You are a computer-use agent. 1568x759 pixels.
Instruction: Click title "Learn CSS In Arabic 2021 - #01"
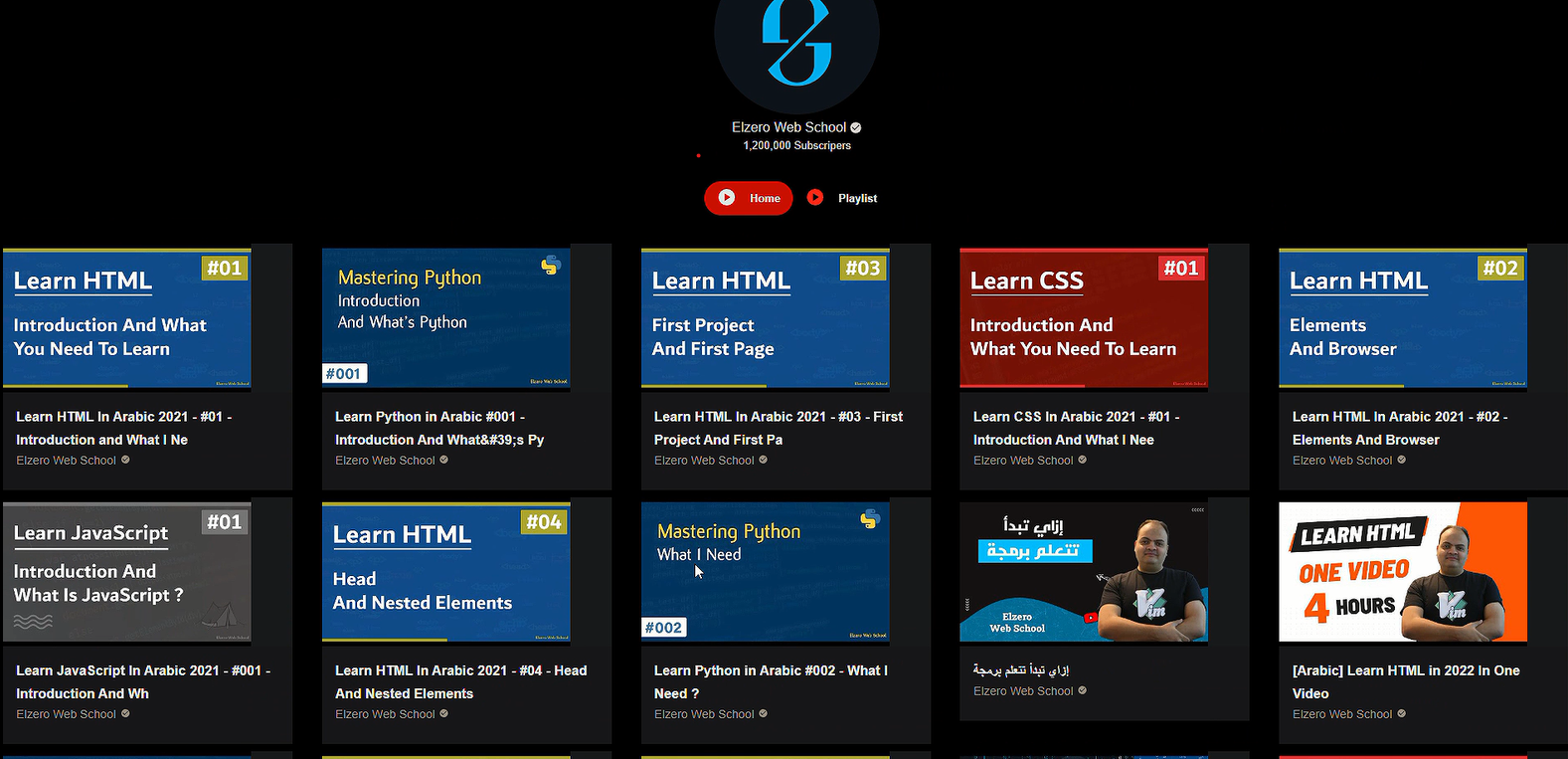[x=1077, y=428]
